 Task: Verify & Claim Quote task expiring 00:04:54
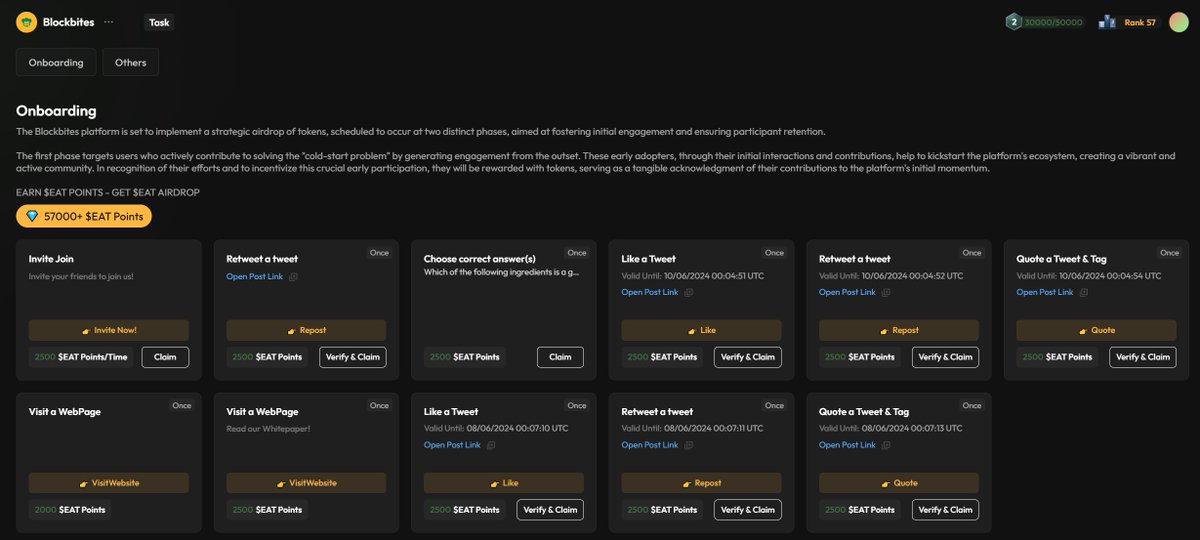[1143, 357]
